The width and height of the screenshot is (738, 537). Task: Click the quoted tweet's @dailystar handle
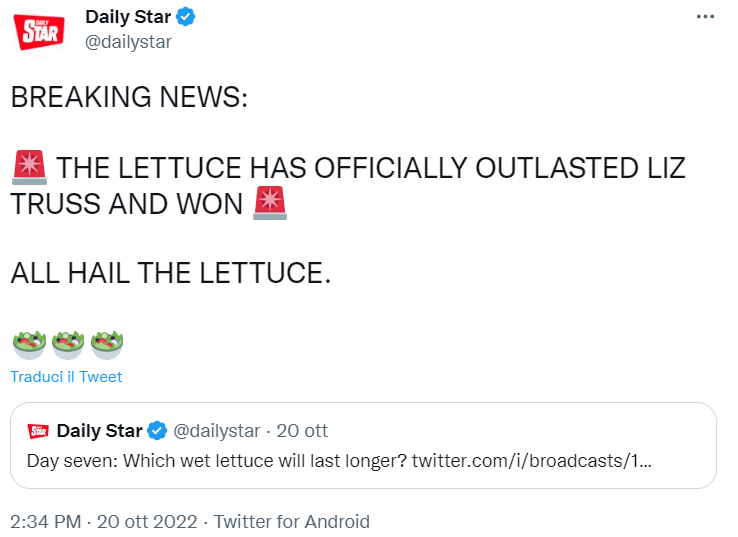coord(217,431)
